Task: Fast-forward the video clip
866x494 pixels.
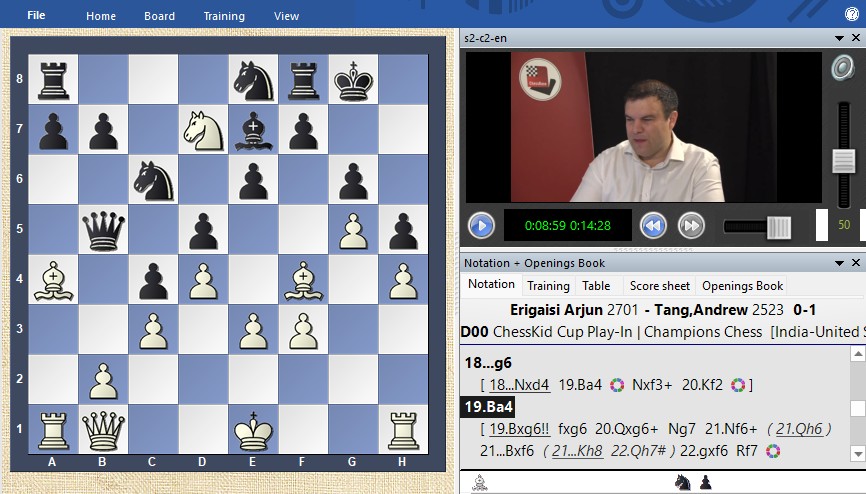Action: pyautogui.click(x=691, y=225)
